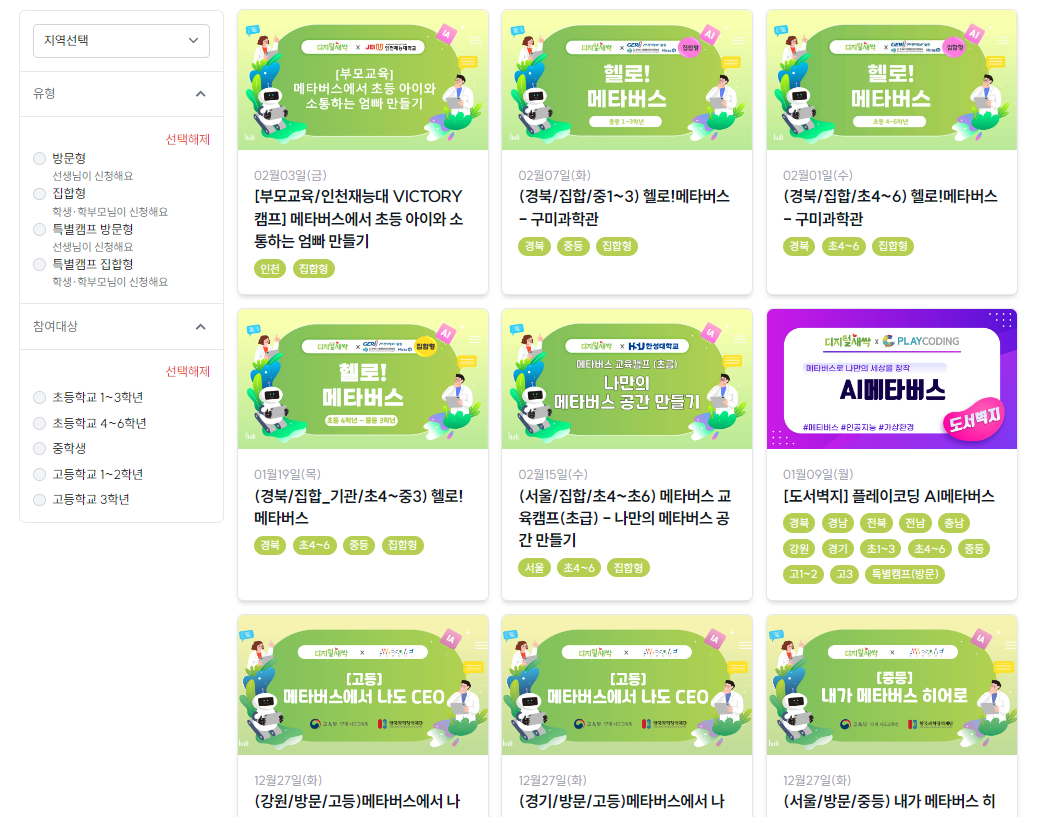
Task: Select the 특별캠프(방문) tag on 플레이코딩 card
Action: [x=905, y=574]
